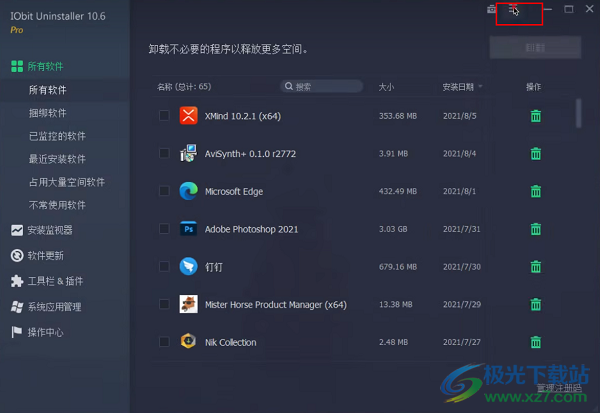Click the 2021/7/27 install date

point(461,342)
